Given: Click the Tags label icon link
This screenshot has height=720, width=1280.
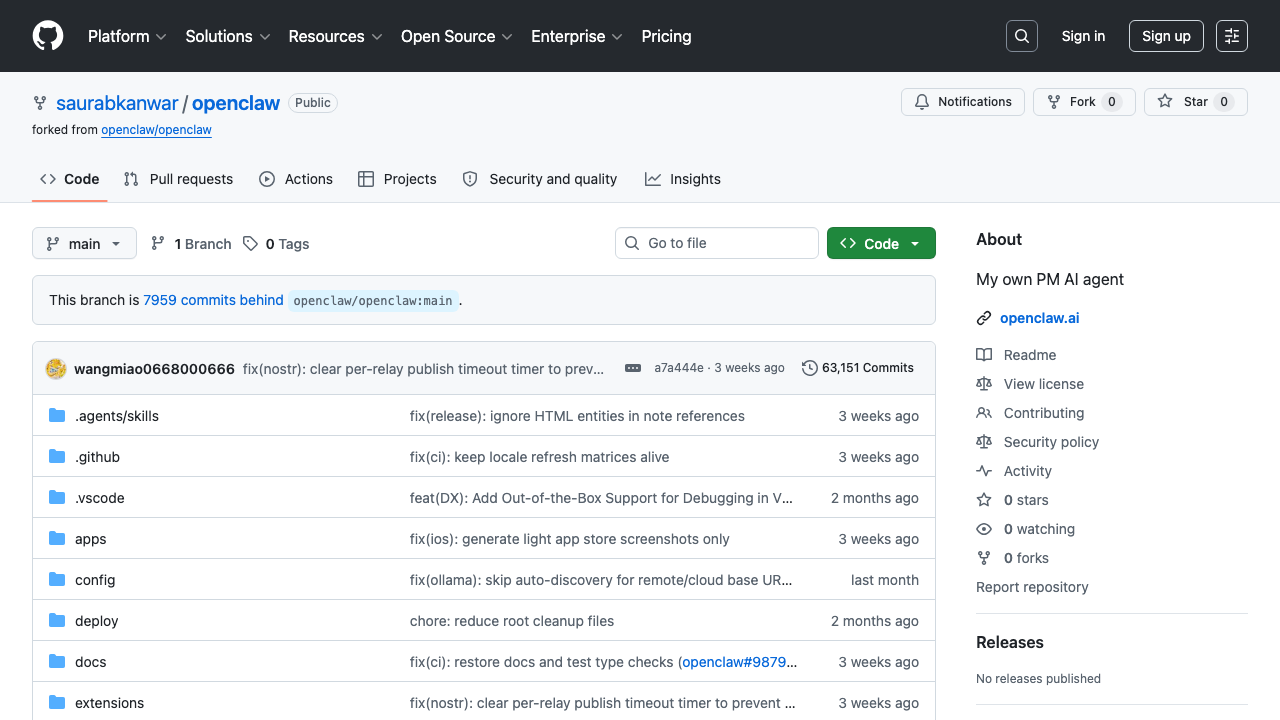Looking at the screenshot, I should click(276, 244).
